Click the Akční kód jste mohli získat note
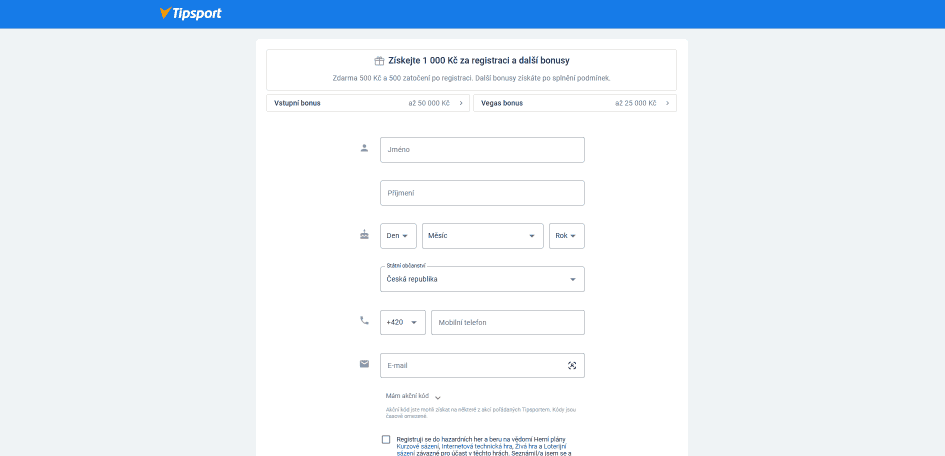This screenshot has height=456, width=945. point(480,413)
